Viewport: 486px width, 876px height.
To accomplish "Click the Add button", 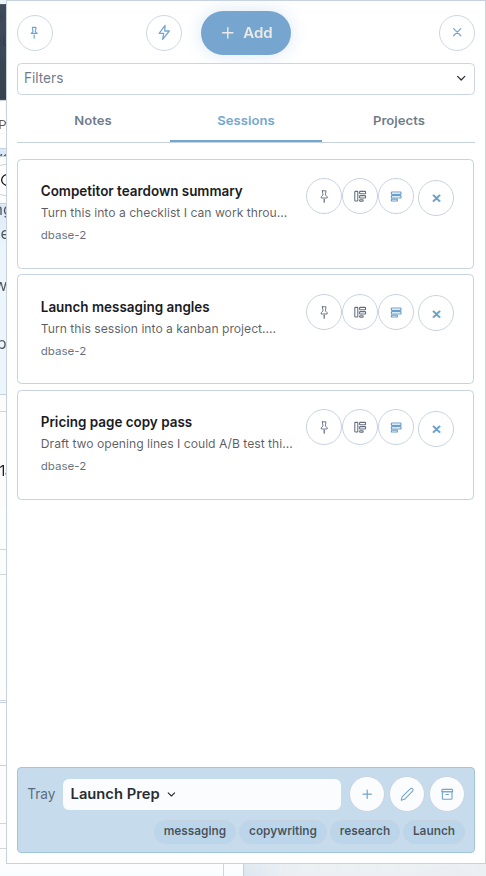I will (x=246, y=33).
